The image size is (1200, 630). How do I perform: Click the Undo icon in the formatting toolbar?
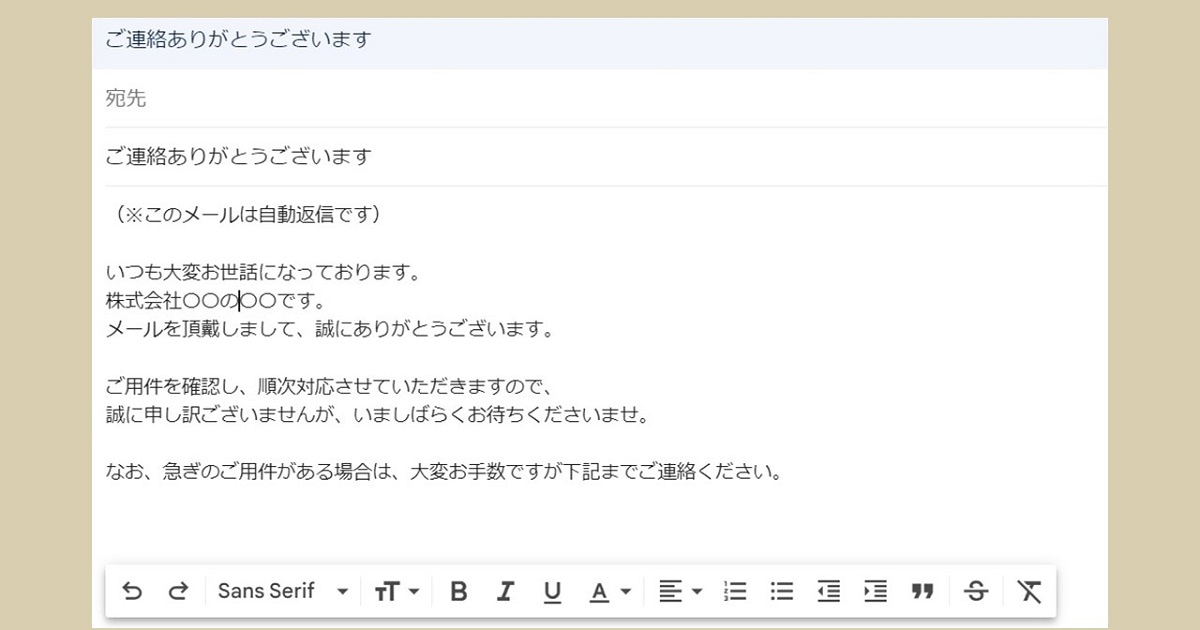(133, 591)
